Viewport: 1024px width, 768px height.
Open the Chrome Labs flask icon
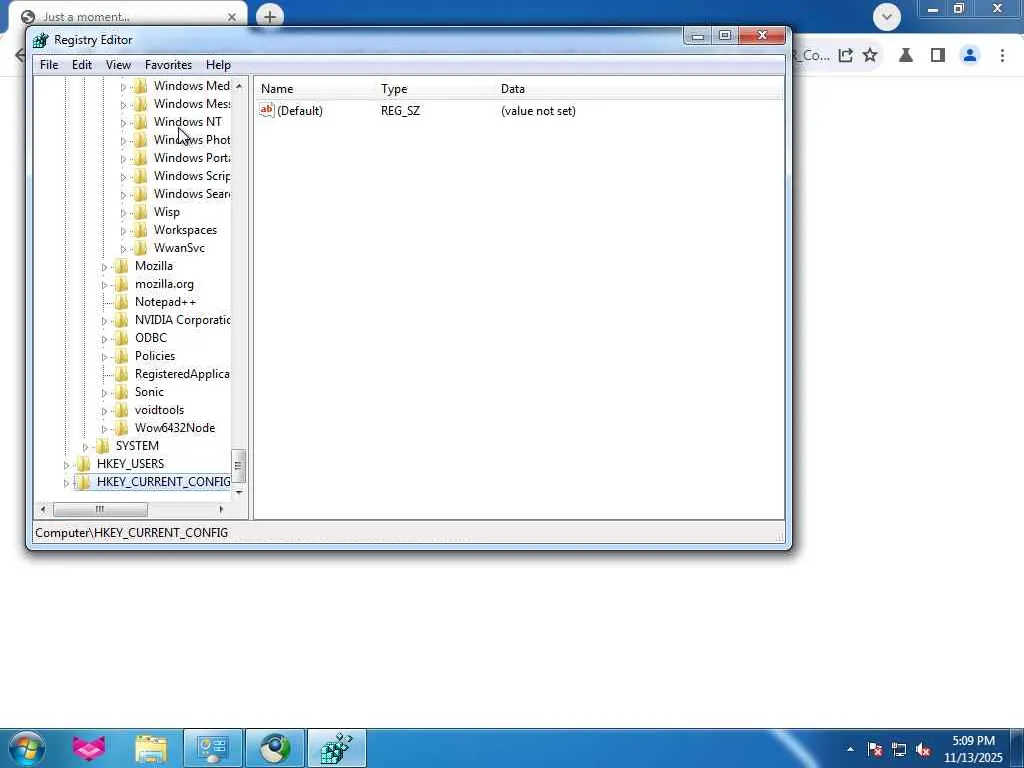pyautogui.click(x=906, y=56)
